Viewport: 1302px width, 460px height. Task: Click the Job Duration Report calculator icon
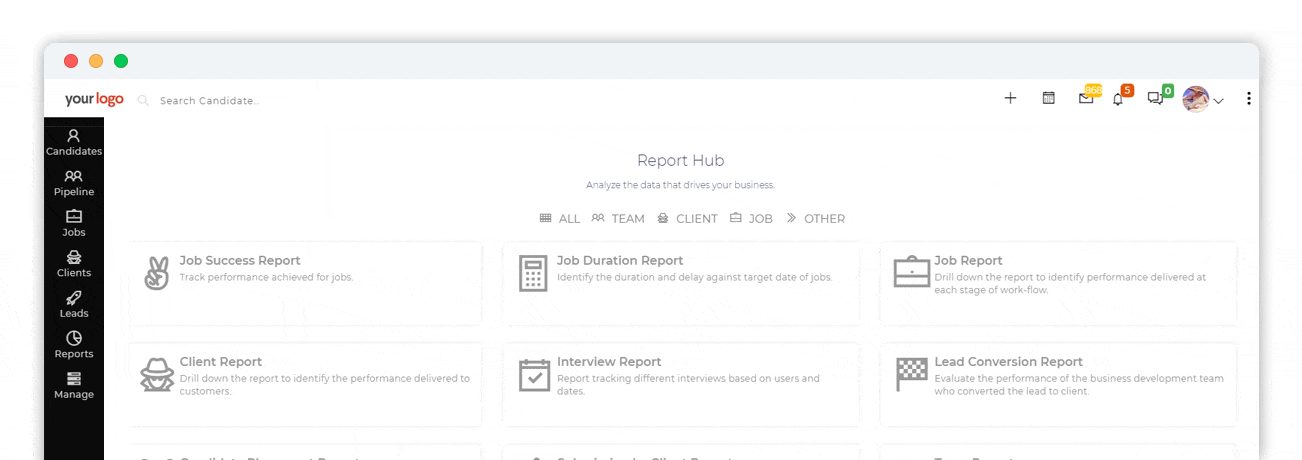tap(533, 273)
